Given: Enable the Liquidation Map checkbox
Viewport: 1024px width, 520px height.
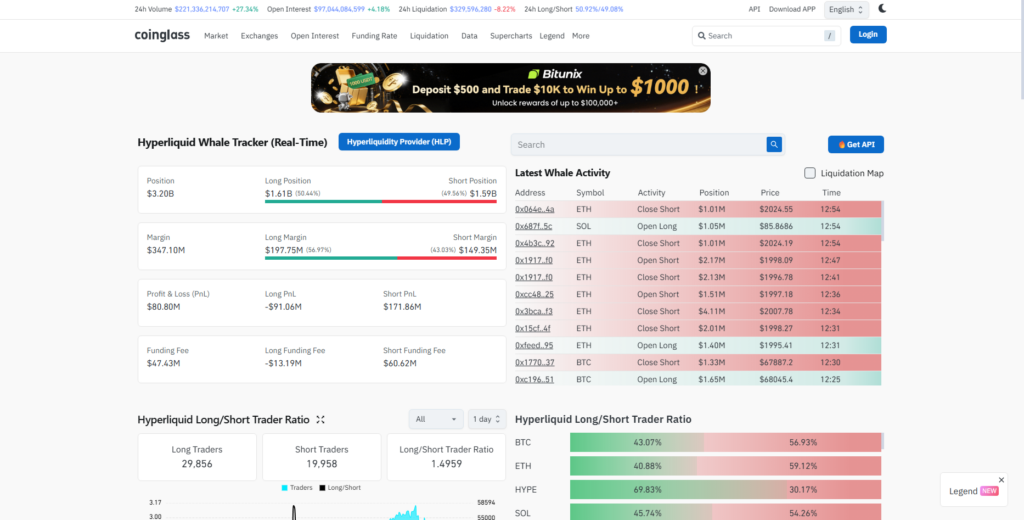Looking at the screenshot, I should coord(810,173).
